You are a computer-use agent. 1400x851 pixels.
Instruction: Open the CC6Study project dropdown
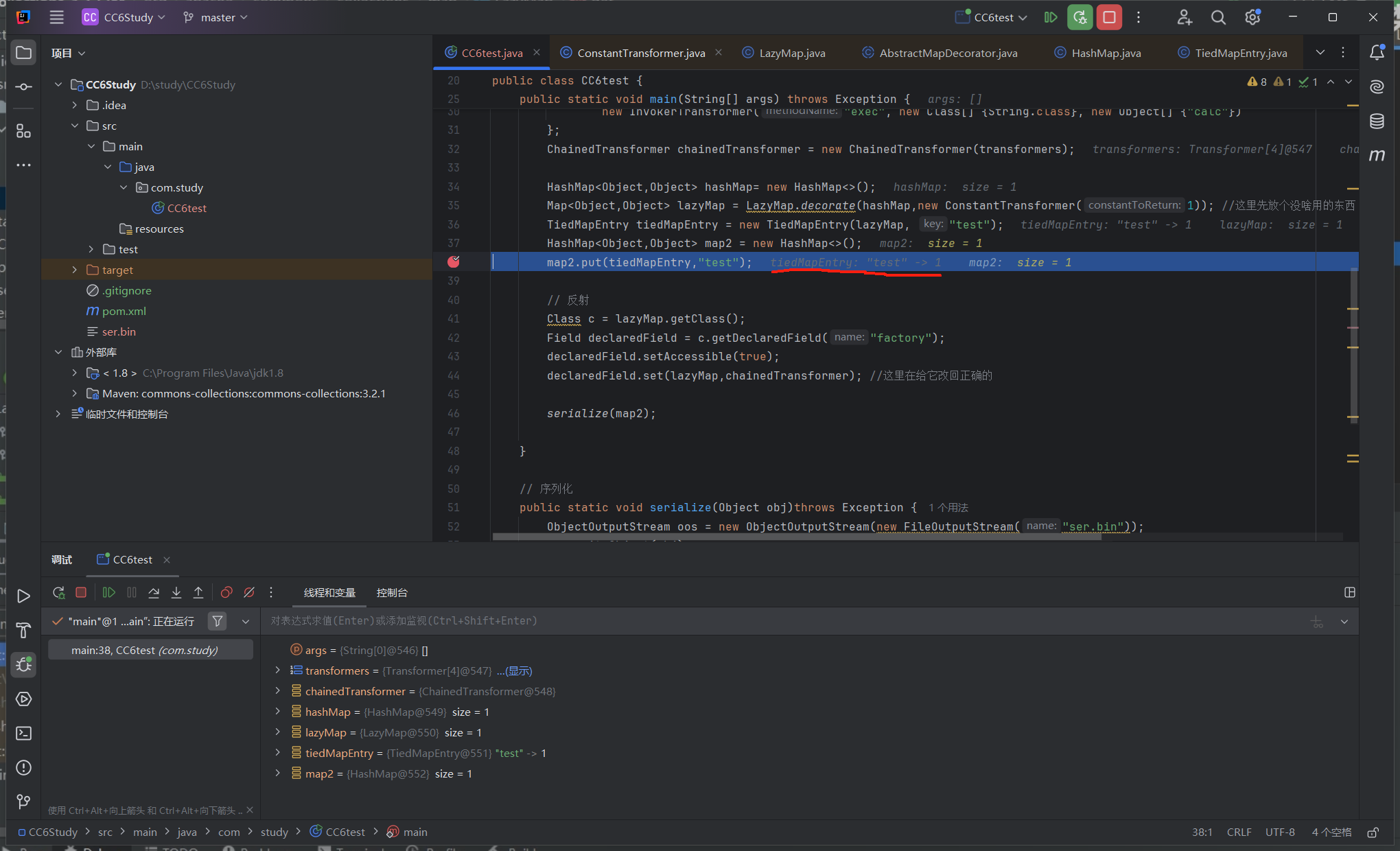pos(124,17)
